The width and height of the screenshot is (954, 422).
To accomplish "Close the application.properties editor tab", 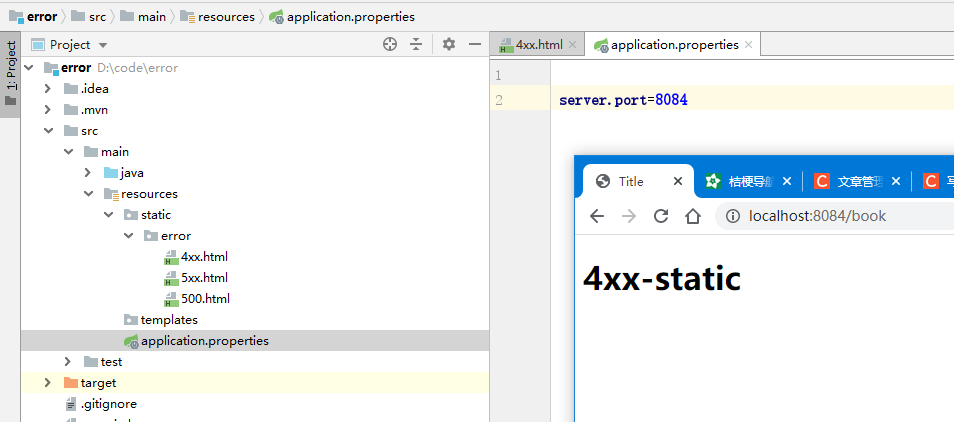I will pos(748,44).
